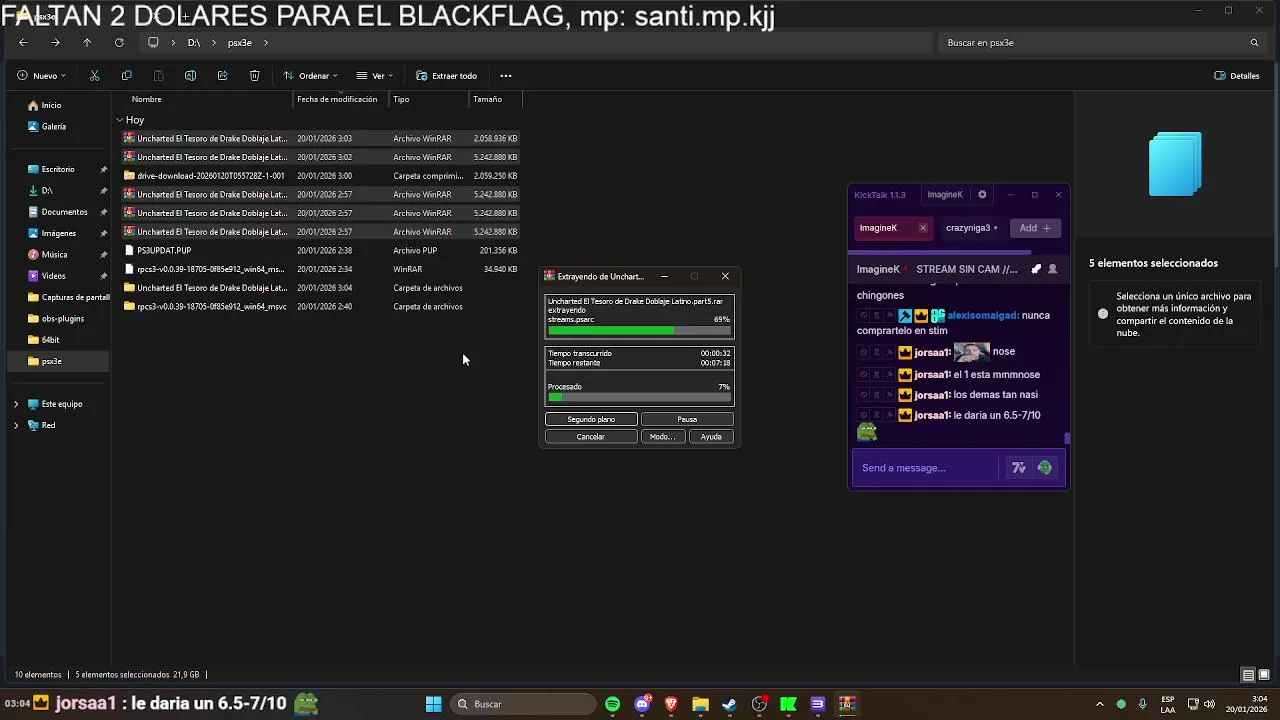The height and width of the screenshot is (720, 1280).
Task: Click ban icon beside alexisomaigad's message
Action: click(x=864, y=316)
